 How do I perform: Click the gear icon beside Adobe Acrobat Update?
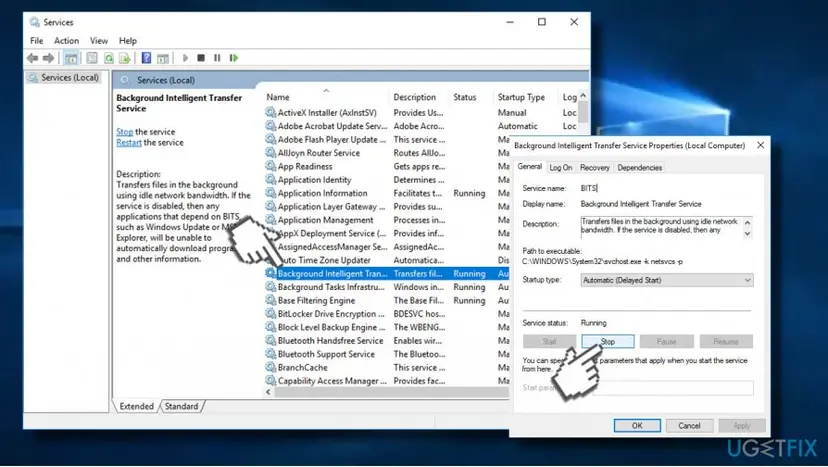270,126
